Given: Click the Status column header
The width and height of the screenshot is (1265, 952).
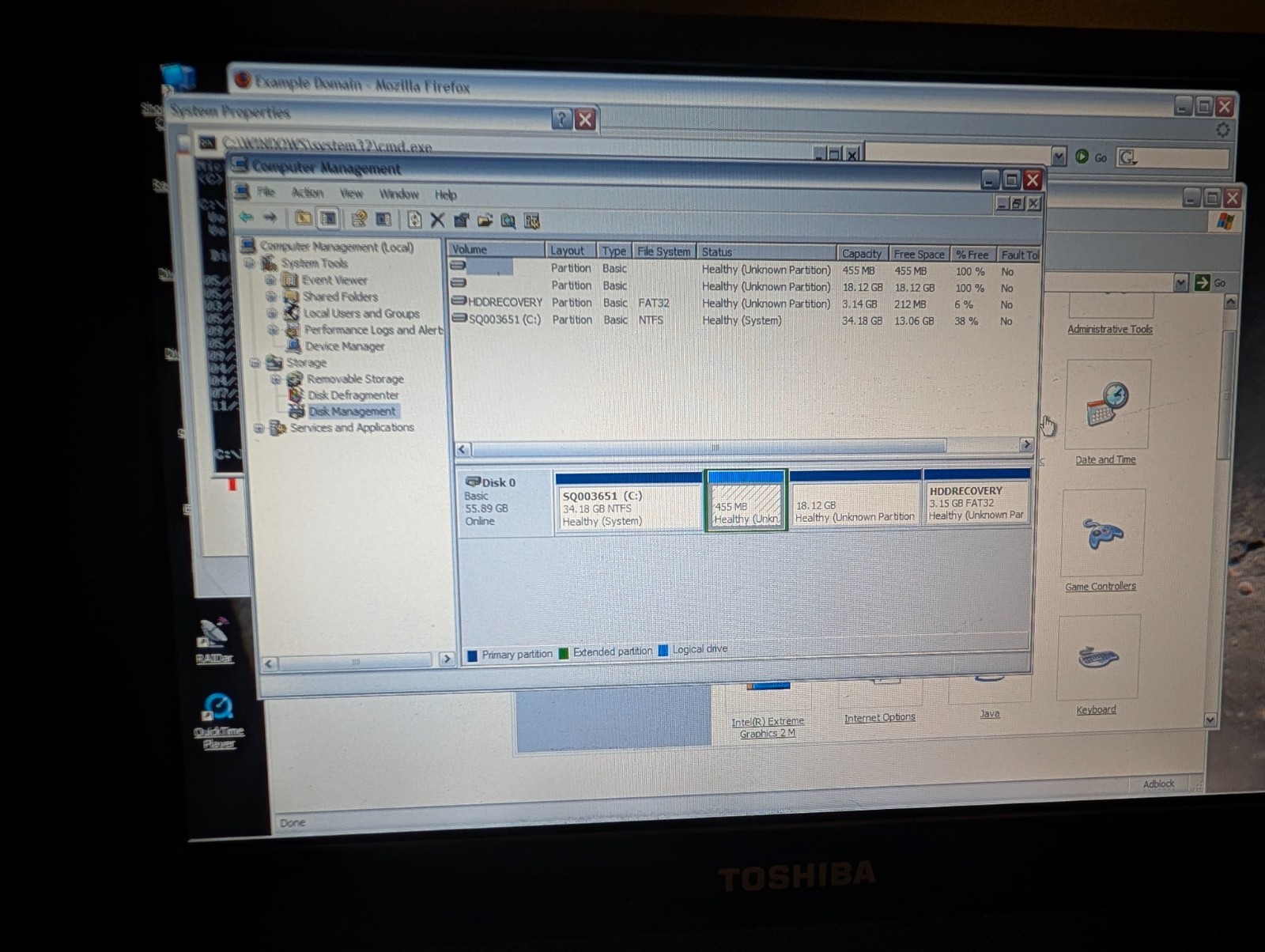Looking at the screenshot, I should pos(766,252).
